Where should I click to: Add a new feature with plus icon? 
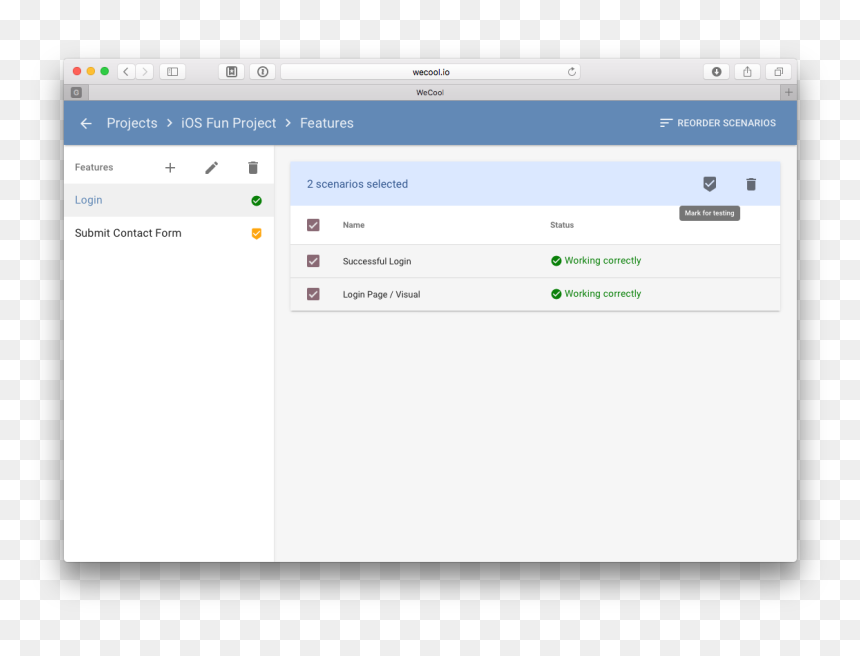(x=170, y=168)
